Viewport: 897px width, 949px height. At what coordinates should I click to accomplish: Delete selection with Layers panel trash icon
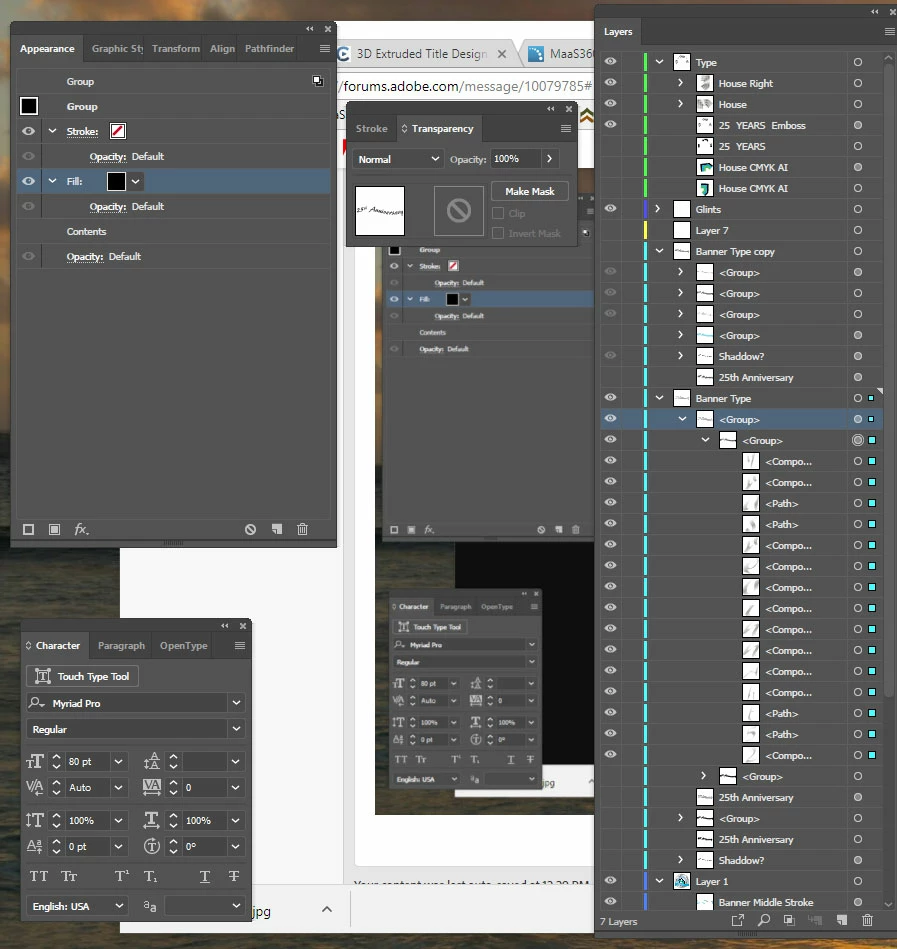tap(867, 921)
